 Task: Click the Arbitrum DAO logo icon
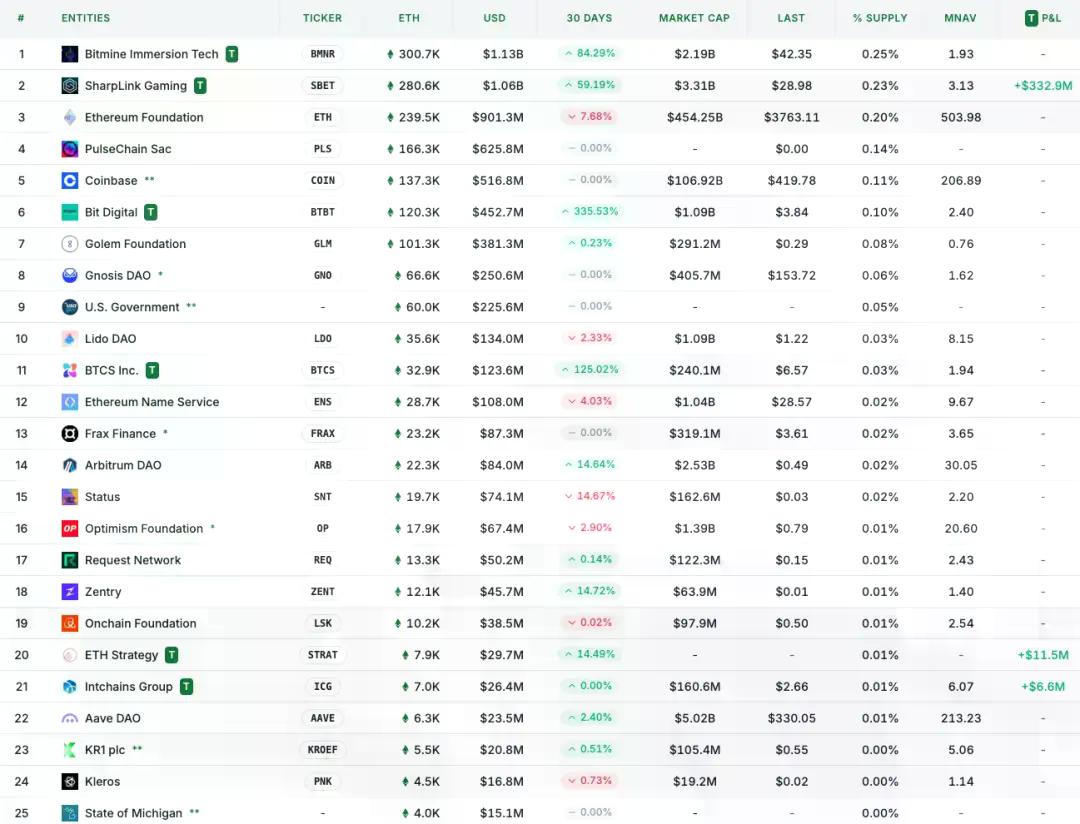70,465
